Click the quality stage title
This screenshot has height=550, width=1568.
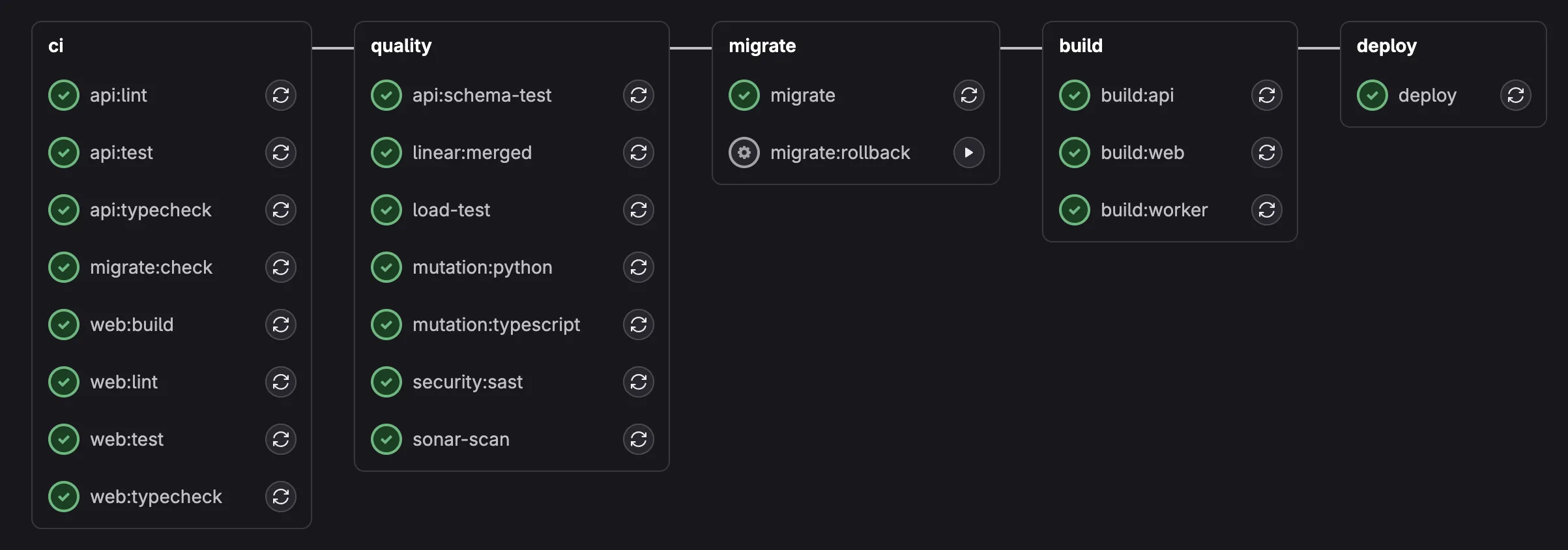401,46
